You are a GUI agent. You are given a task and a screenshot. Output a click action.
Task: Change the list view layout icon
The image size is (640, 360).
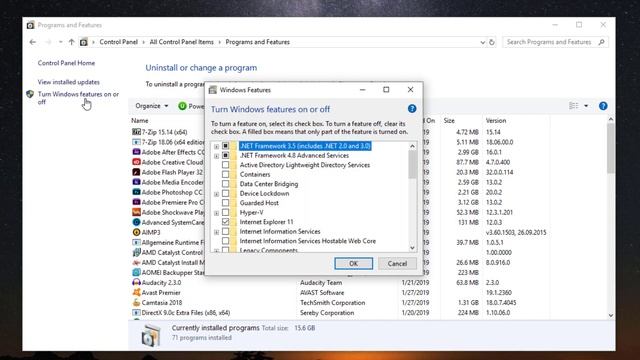pos(573,106)
